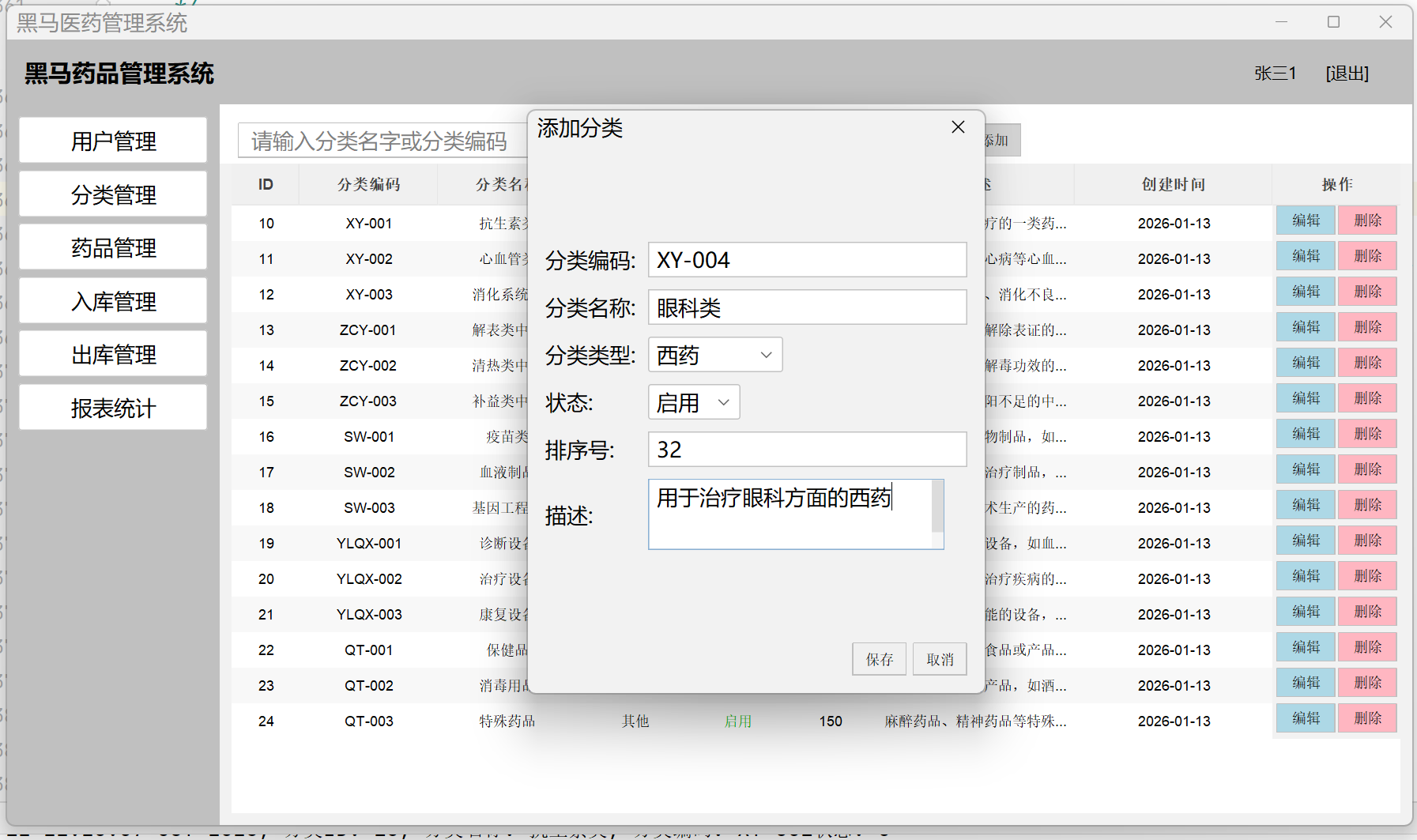Expand the 状态 dropdown showing 启用
Viewport: 1417px width, 840px height.
click(x=693, y=402)
